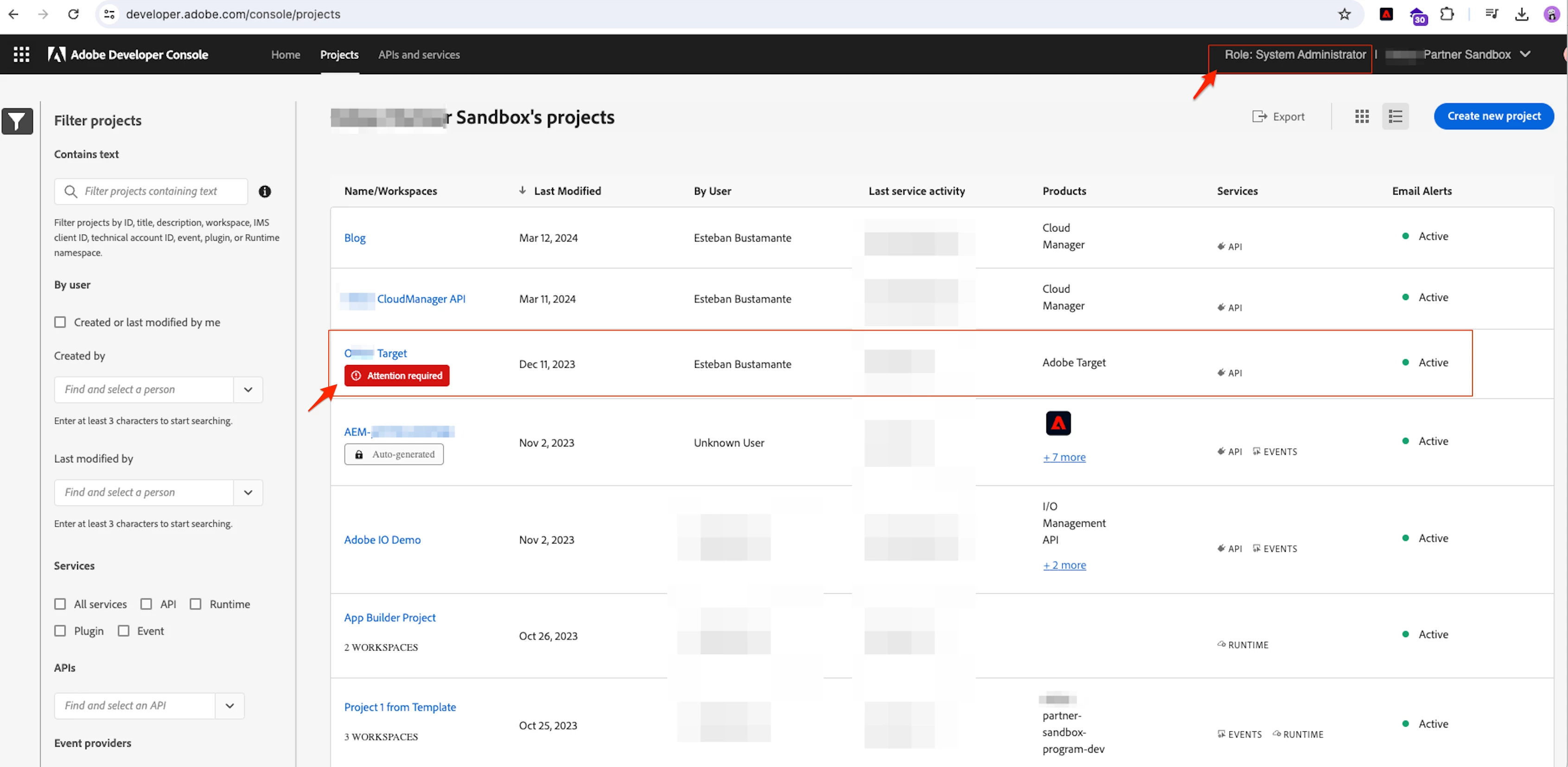Open the Adobe IO Demo project
This screenshot has height=767, width=1568.
pos(382,540)
